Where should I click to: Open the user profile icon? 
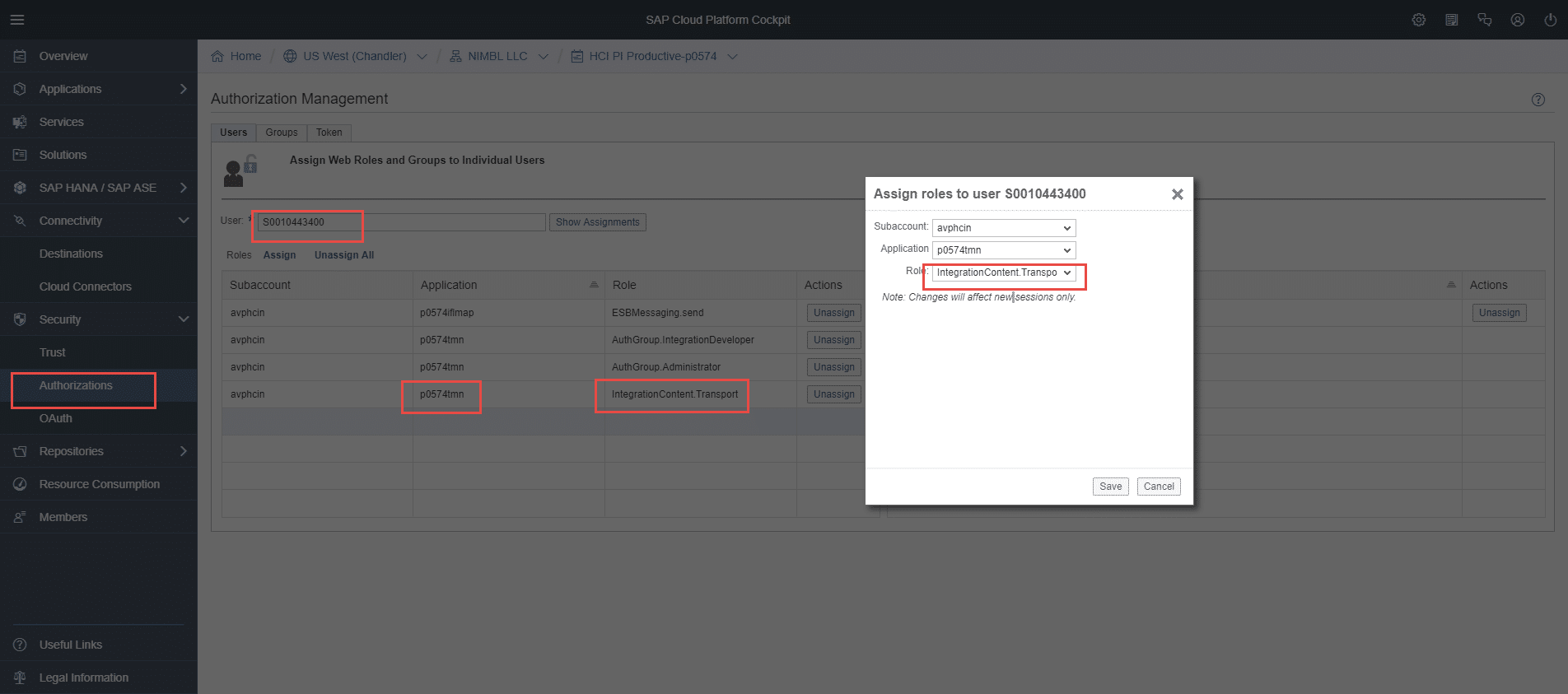tap(1517, 20)
